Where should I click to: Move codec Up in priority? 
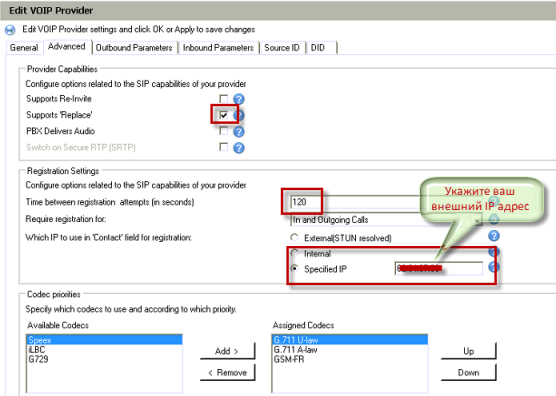468,351
